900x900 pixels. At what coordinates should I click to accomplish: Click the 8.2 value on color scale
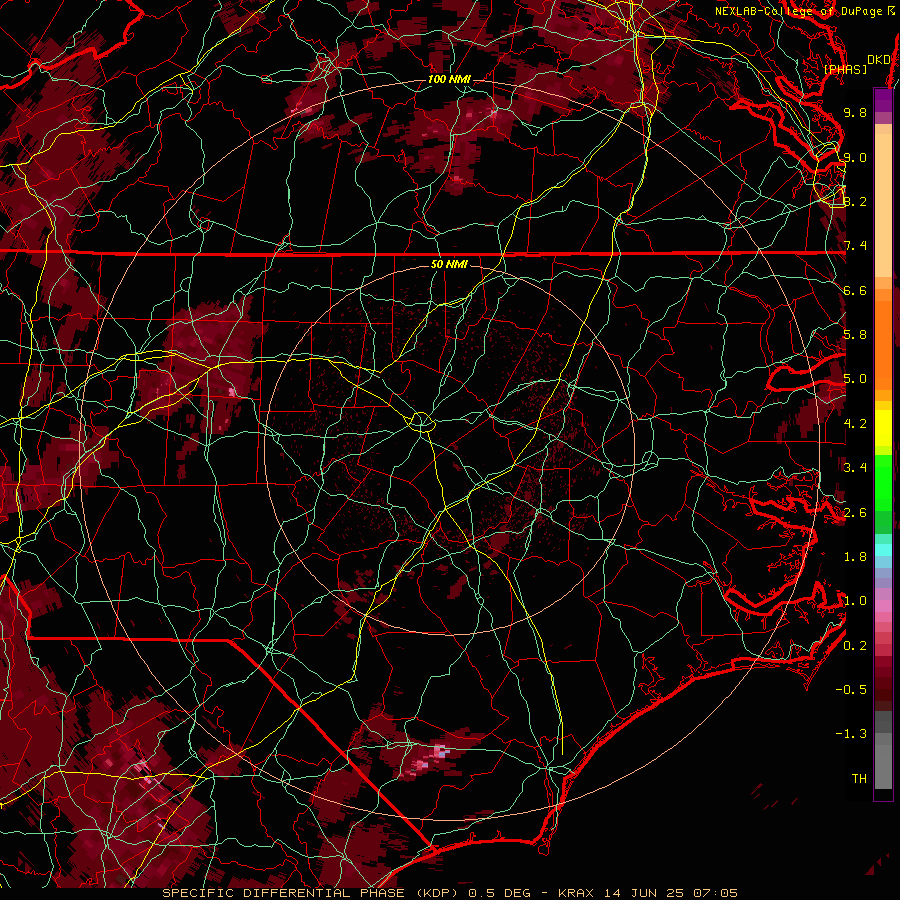(x=855, y=201)
